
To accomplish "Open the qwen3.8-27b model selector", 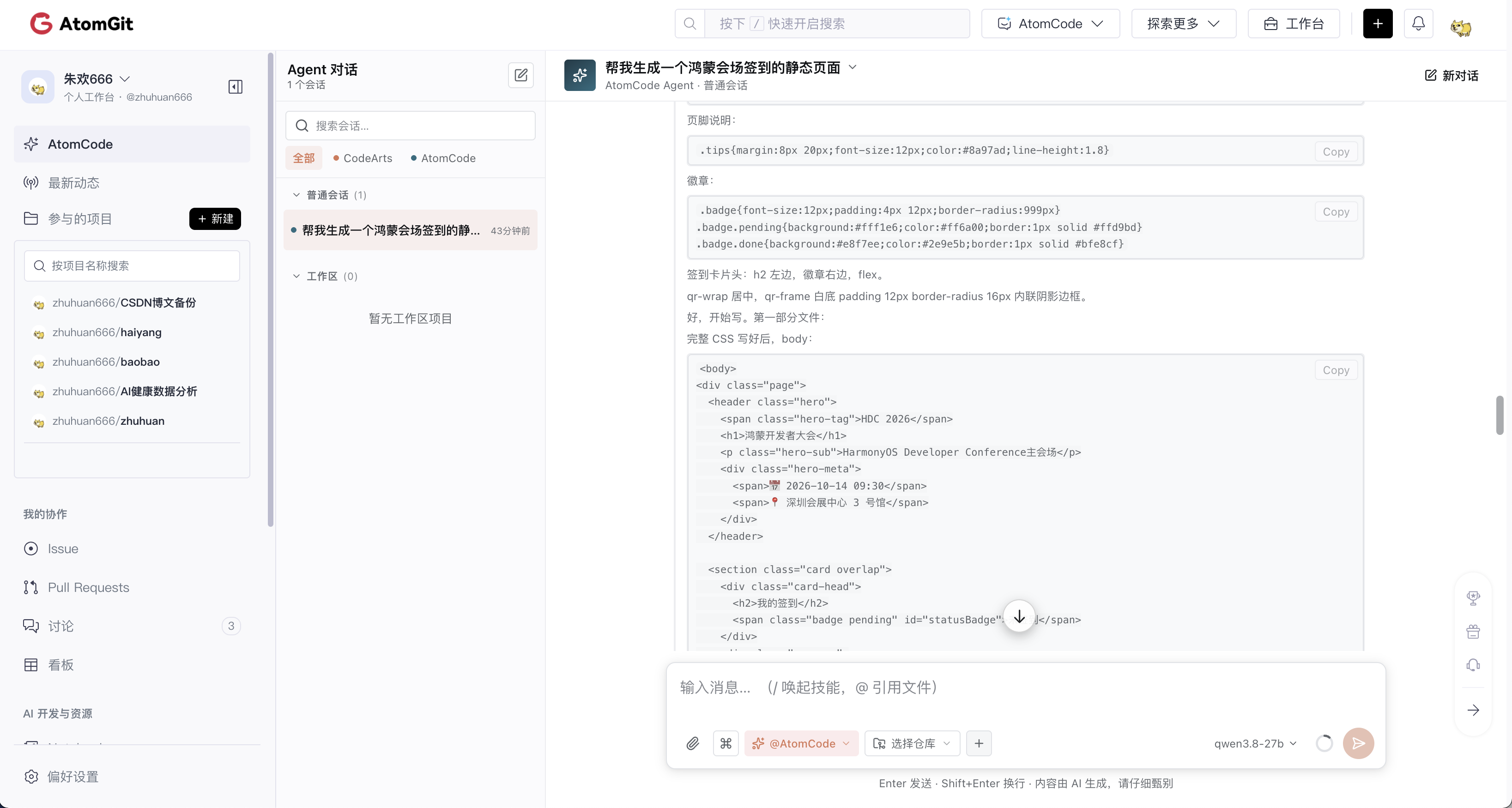I will [x=1256, y=743].
